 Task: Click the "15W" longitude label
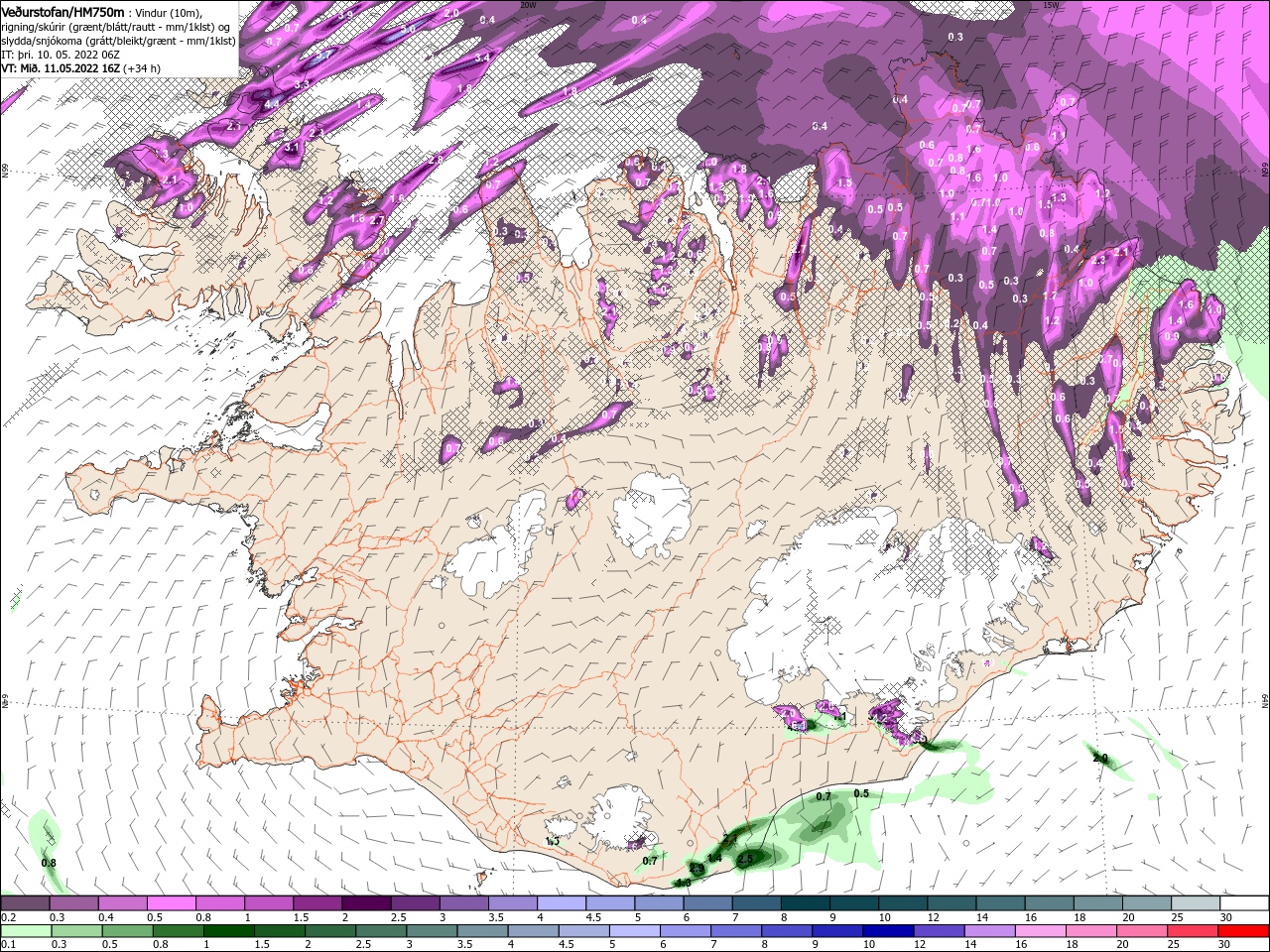[x=1051, y=5]
